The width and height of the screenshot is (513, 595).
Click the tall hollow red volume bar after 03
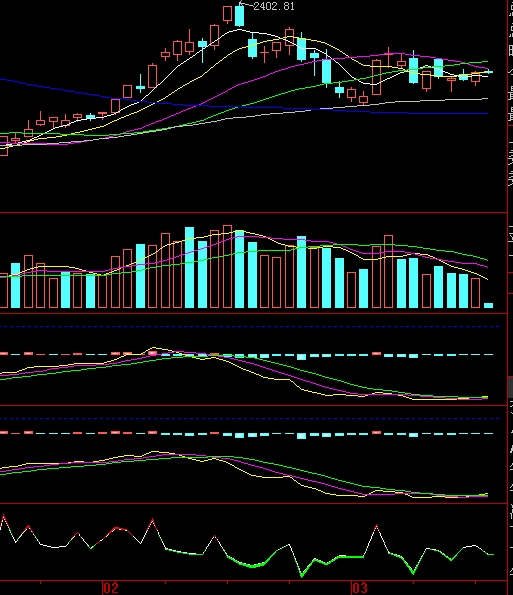coord(389,271)
